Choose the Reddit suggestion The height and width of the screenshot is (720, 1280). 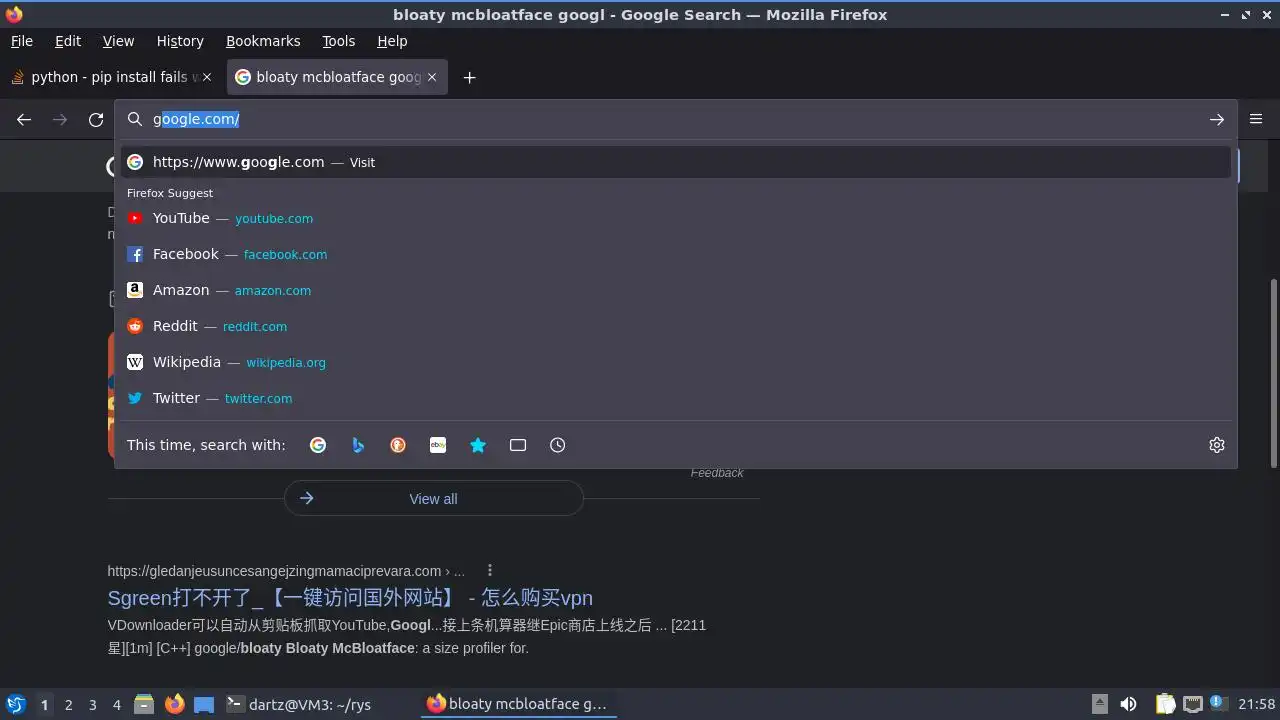(x=676, y=326)
